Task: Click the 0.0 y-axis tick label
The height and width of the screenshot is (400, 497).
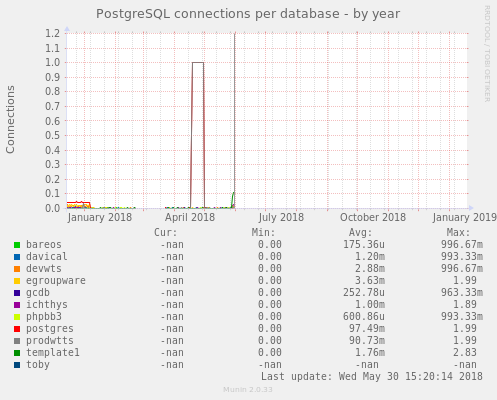Action: coord(52,208)
